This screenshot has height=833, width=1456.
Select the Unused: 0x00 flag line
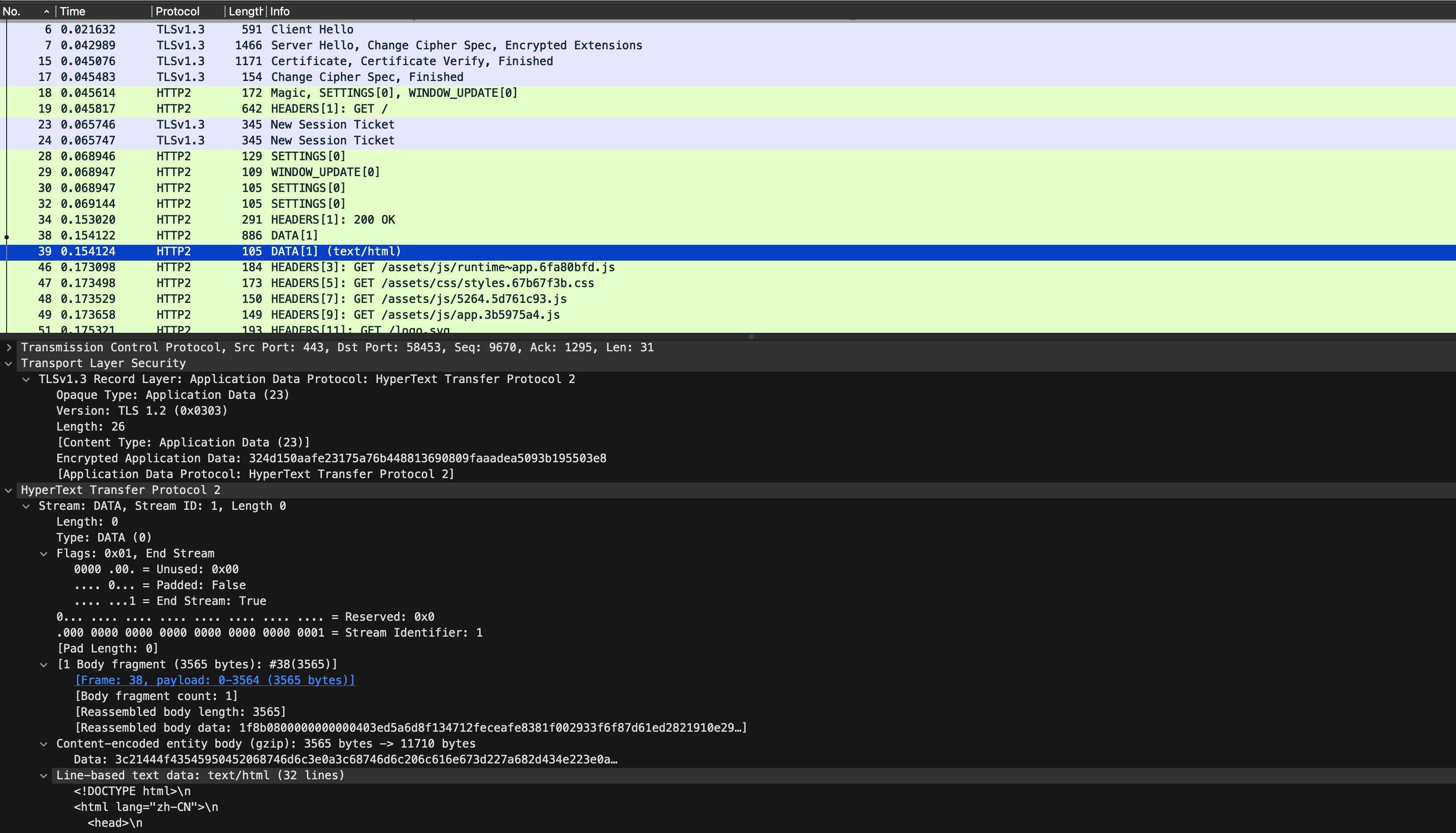coord(156,569)
